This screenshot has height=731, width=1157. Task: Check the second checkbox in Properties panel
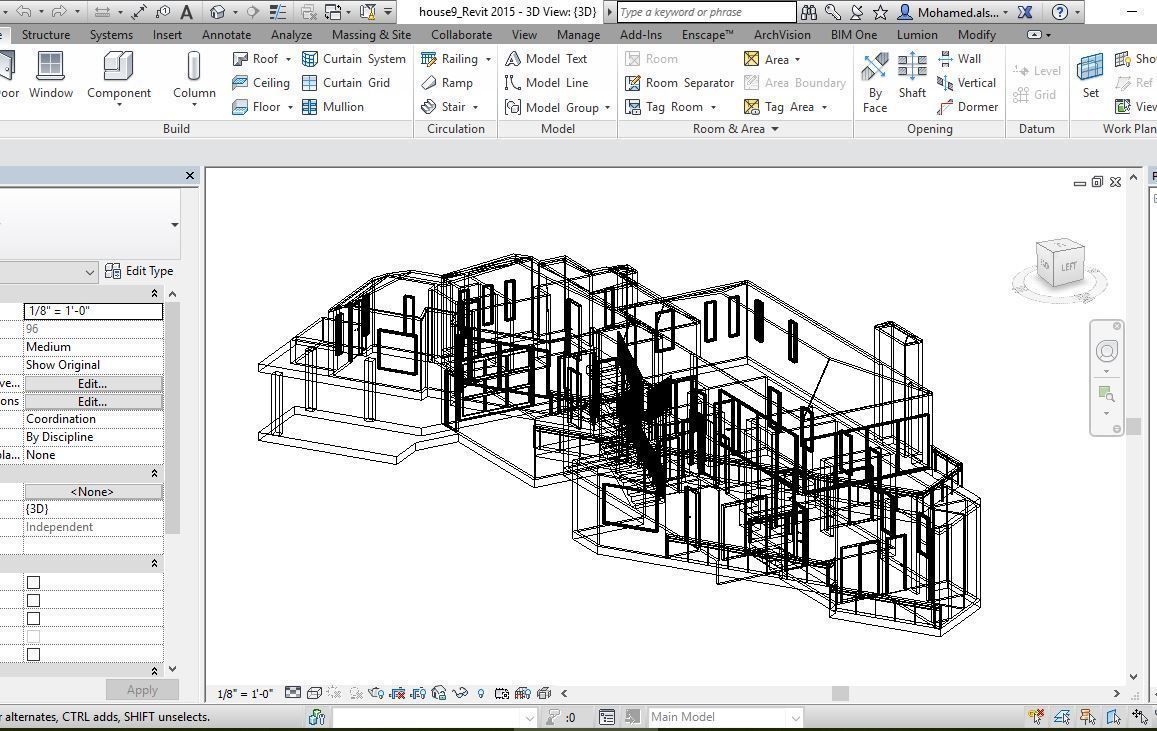click(x=33, y=600)
